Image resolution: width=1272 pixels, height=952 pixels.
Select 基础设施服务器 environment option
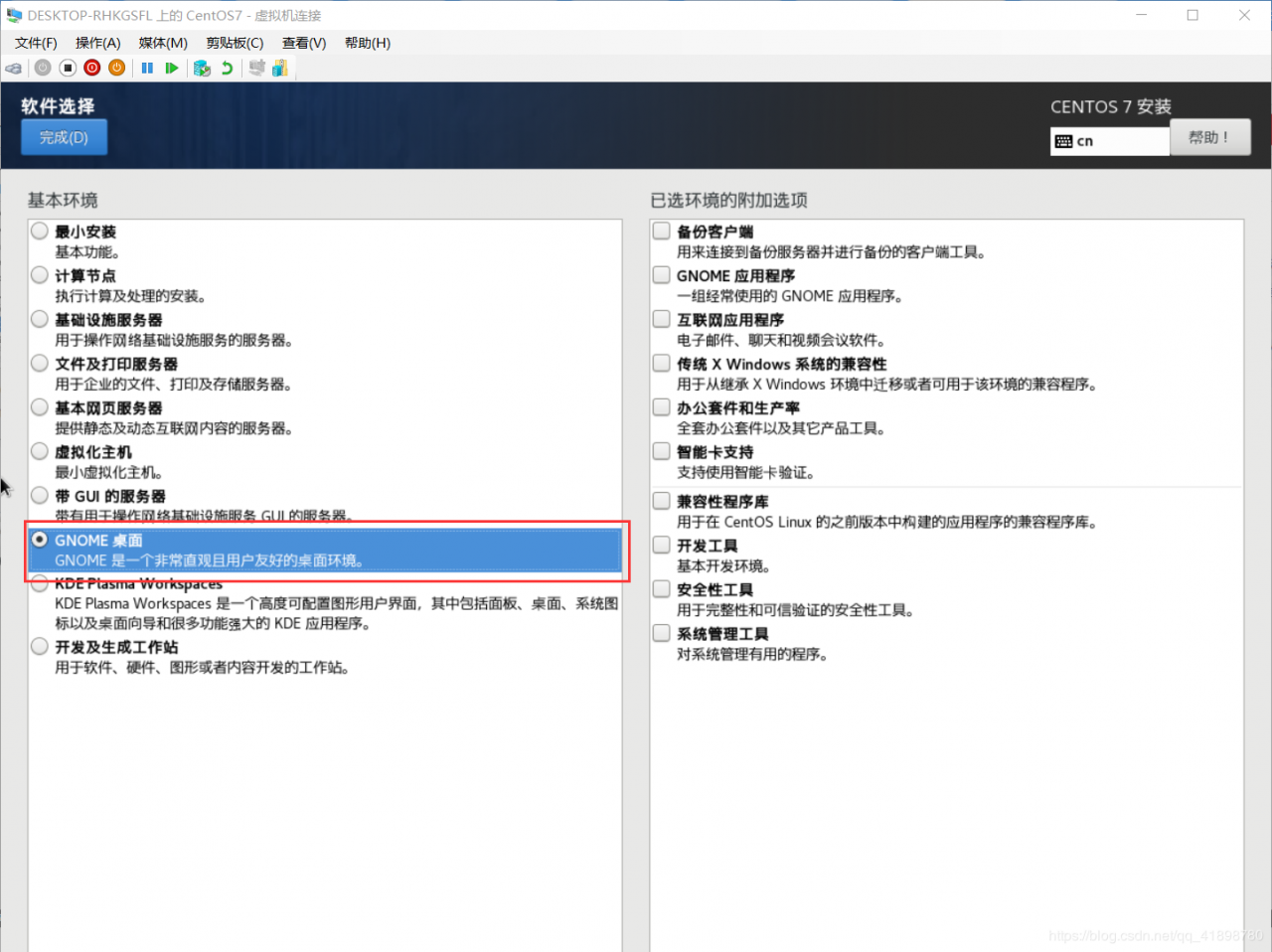click(40, 319)
